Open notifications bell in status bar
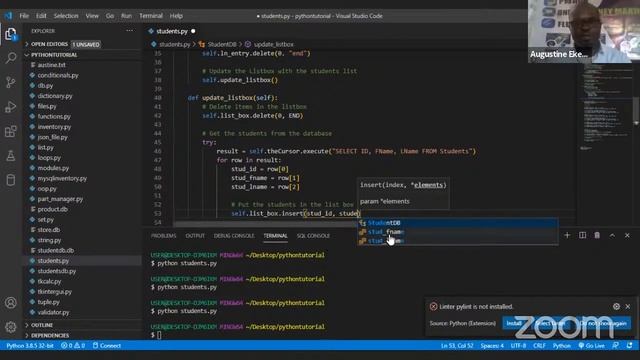640x360 pixels. coord(630,346)
